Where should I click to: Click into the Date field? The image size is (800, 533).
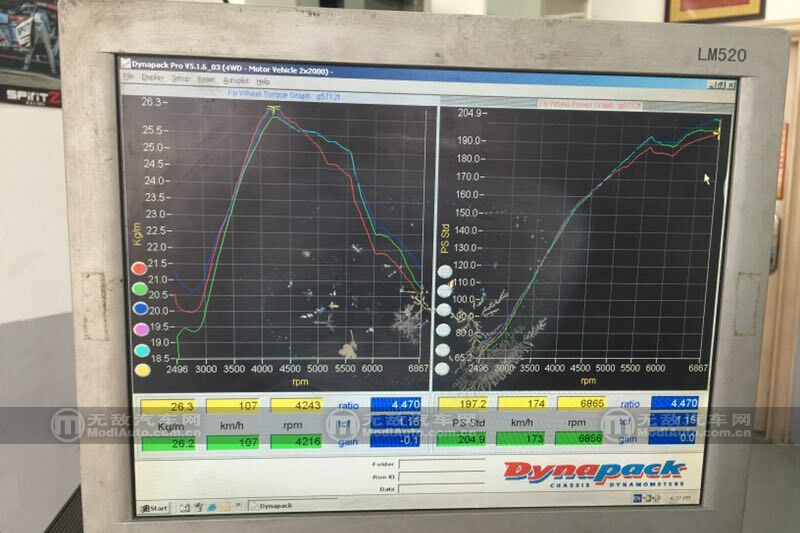pyautogui.click(x=442, y=489)
